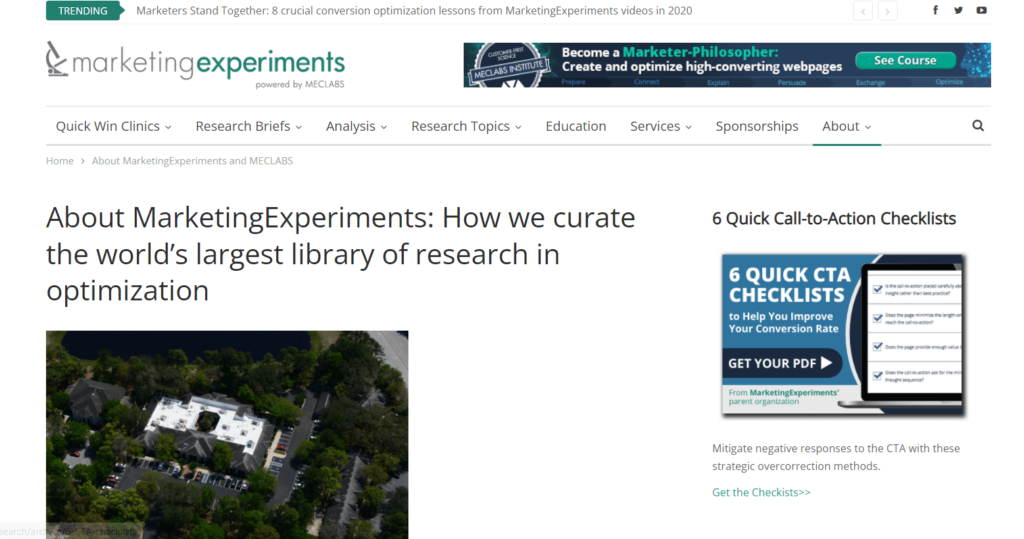Image resolution: width=1024 pixels, height=539 pixels.
Task: Show next trending headline arrow
Action: click(888, 11)
